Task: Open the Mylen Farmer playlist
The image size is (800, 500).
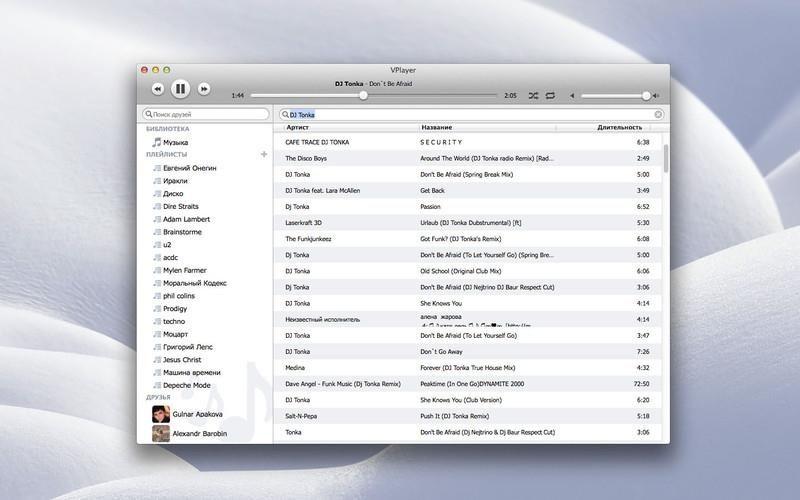Action: [185, 270]
